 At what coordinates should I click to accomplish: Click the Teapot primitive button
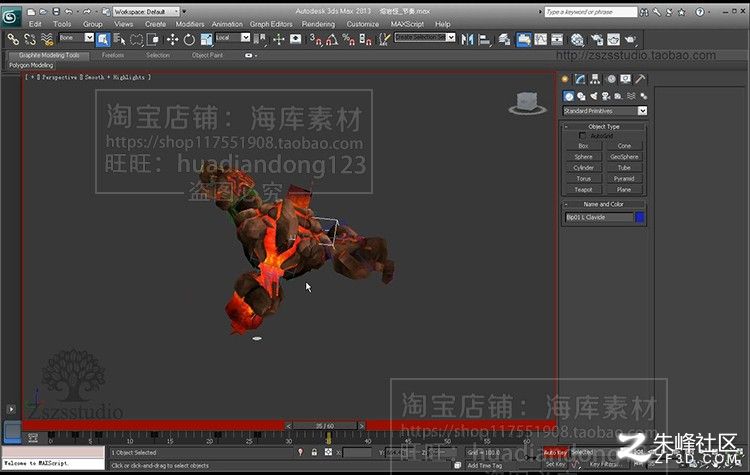583,190
